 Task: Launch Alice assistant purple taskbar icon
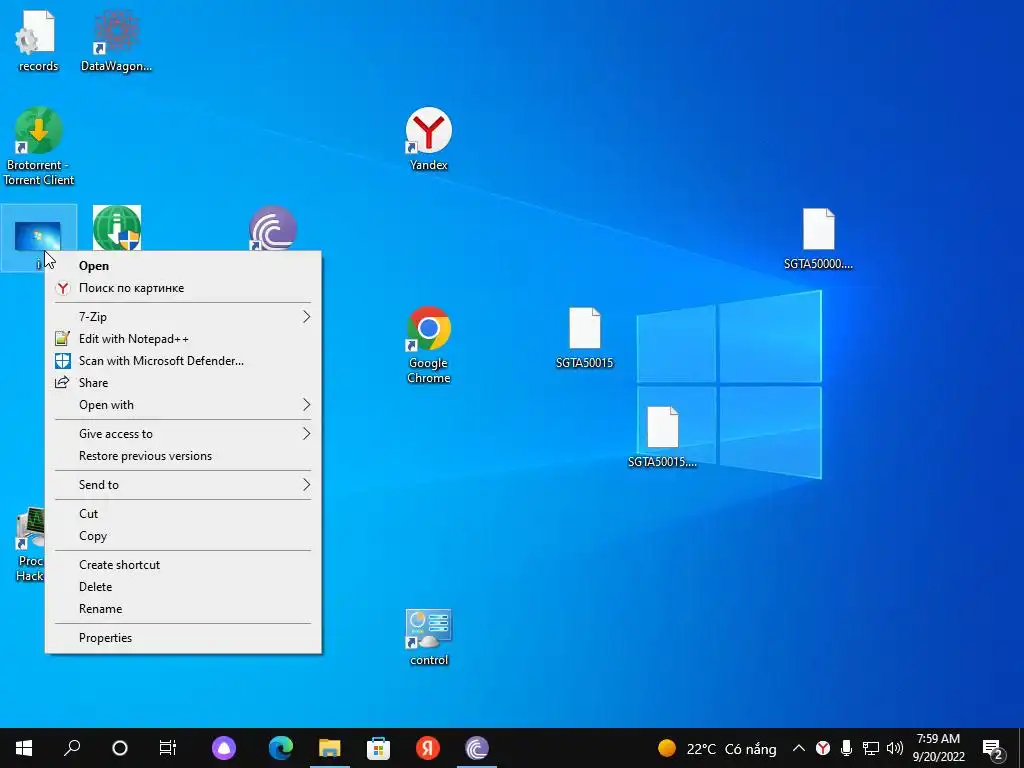[x=224, y=748]
